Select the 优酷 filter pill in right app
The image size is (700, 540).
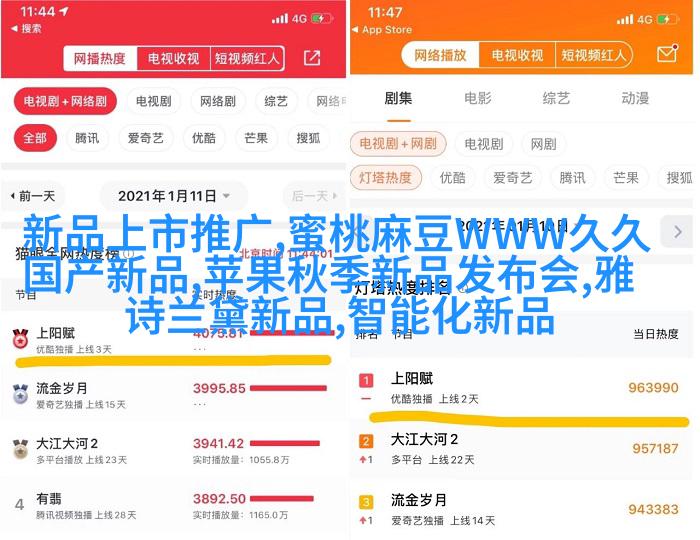tap(453, 178)
